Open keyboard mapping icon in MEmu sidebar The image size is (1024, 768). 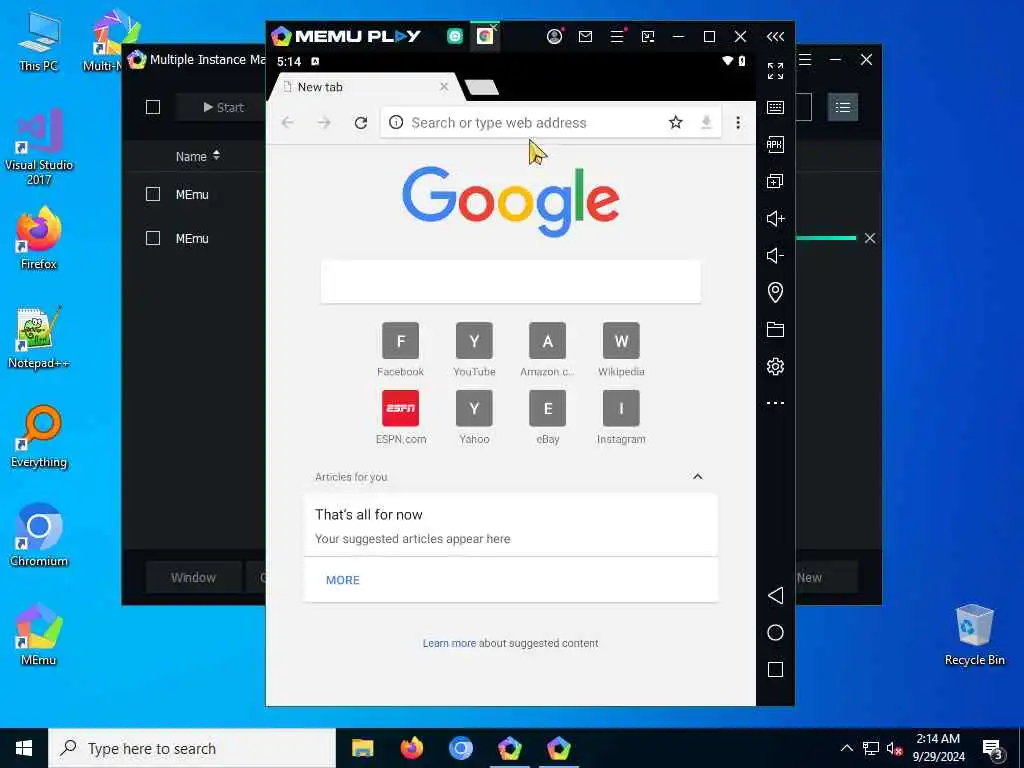[775, 107]
